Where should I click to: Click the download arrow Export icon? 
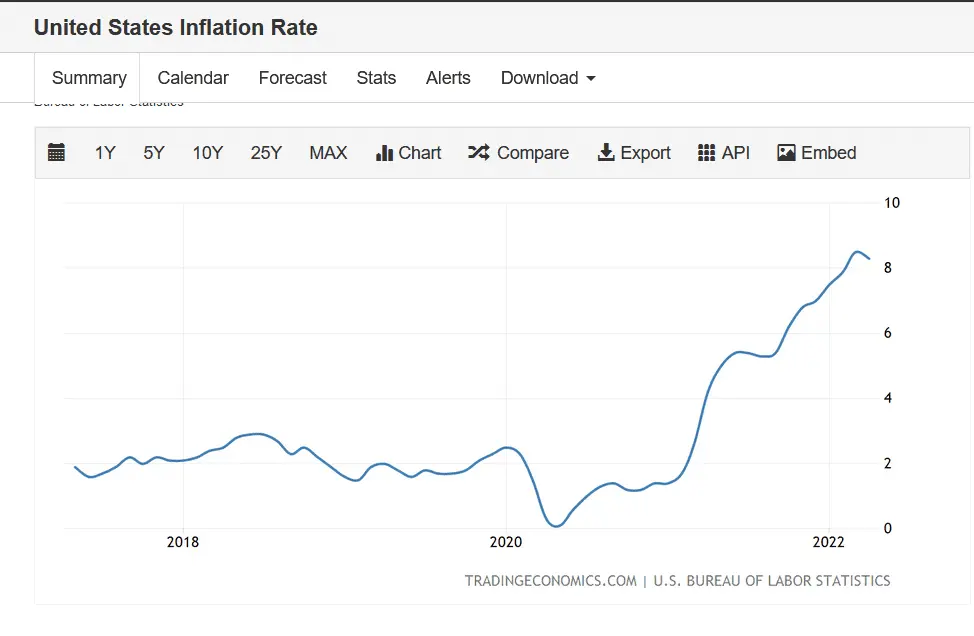(x=605, y=153)
